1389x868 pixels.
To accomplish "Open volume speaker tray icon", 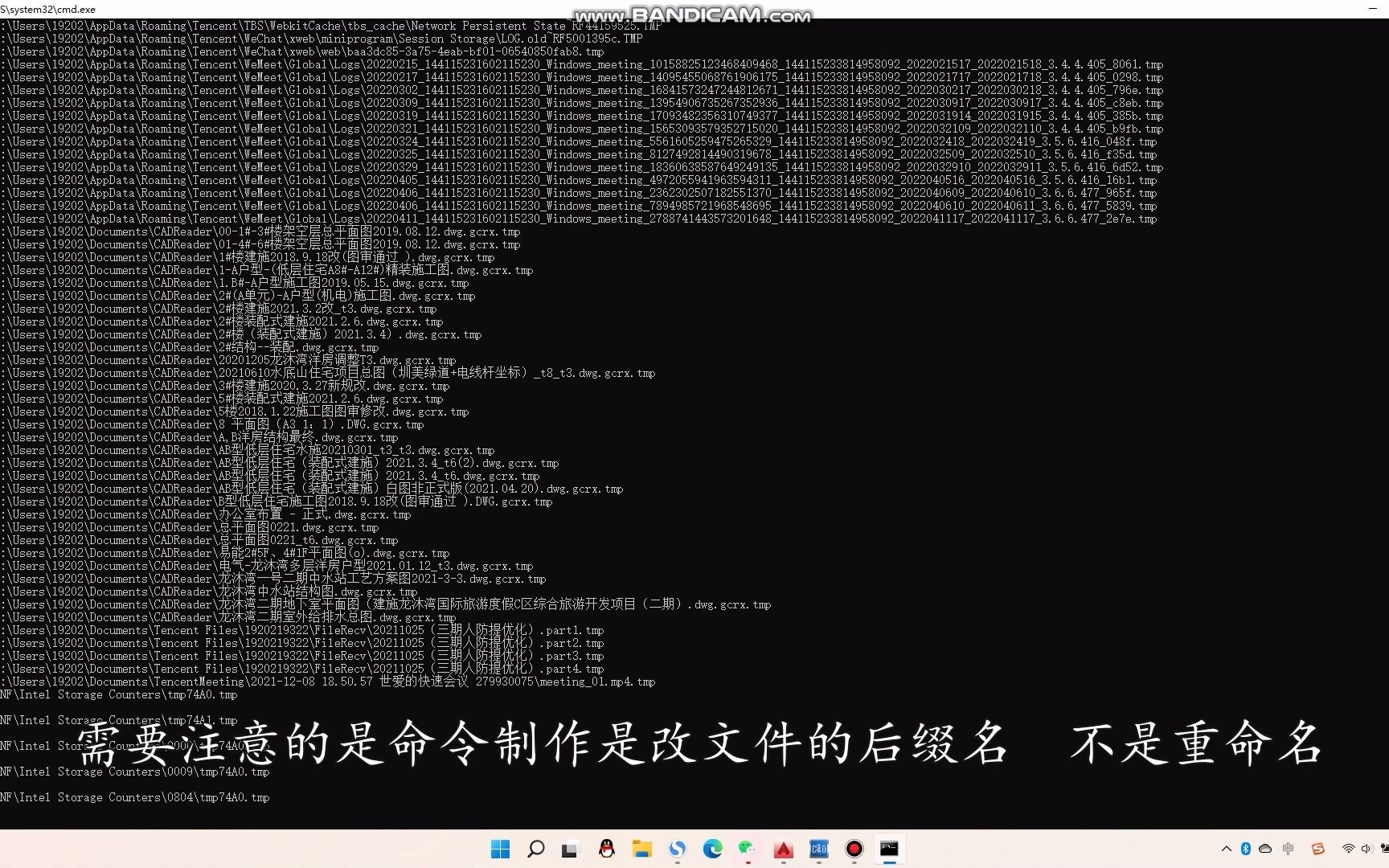I will [1366, 849].
